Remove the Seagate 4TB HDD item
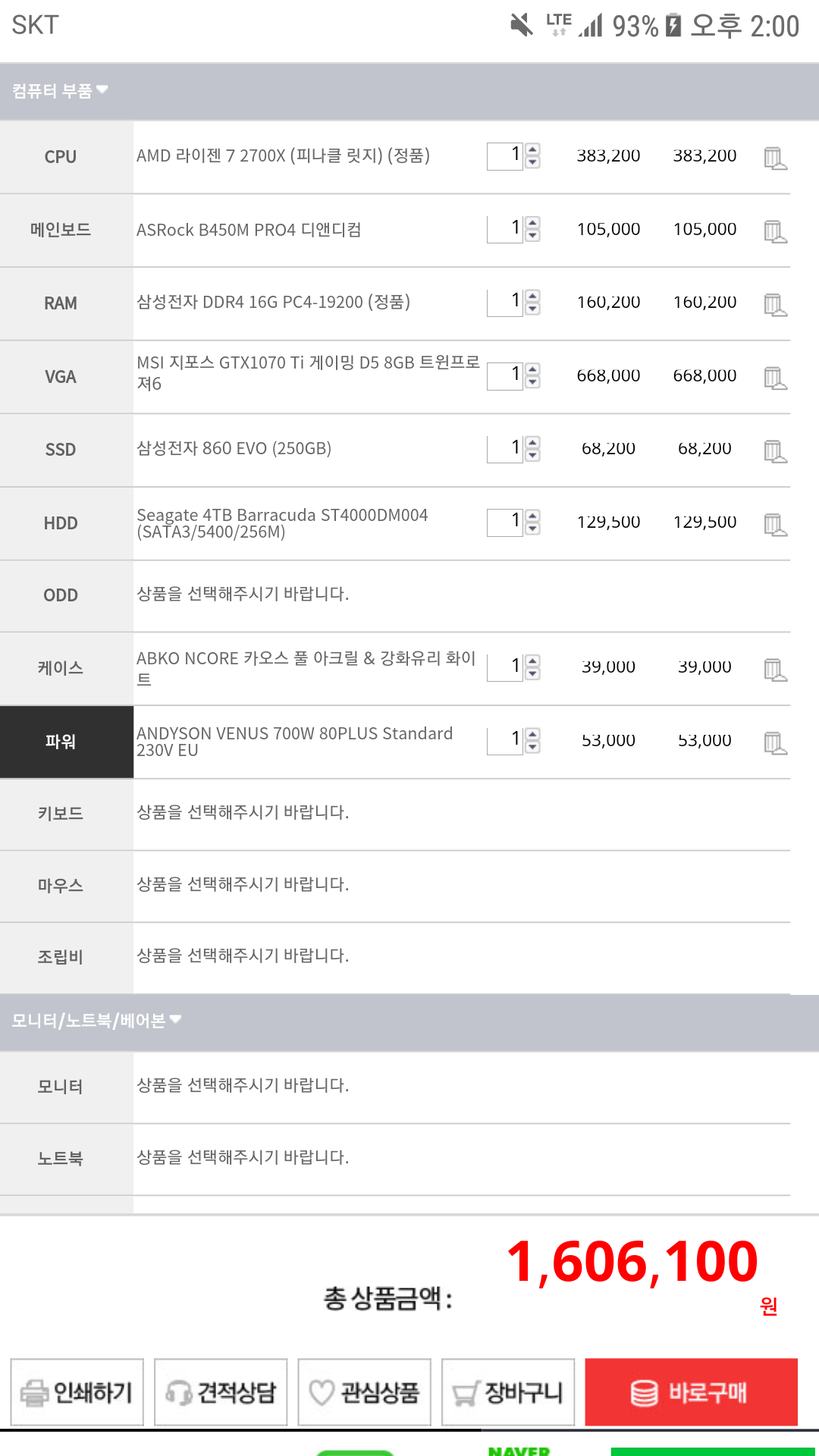The image size is (819, 1456). click(775, 524)
